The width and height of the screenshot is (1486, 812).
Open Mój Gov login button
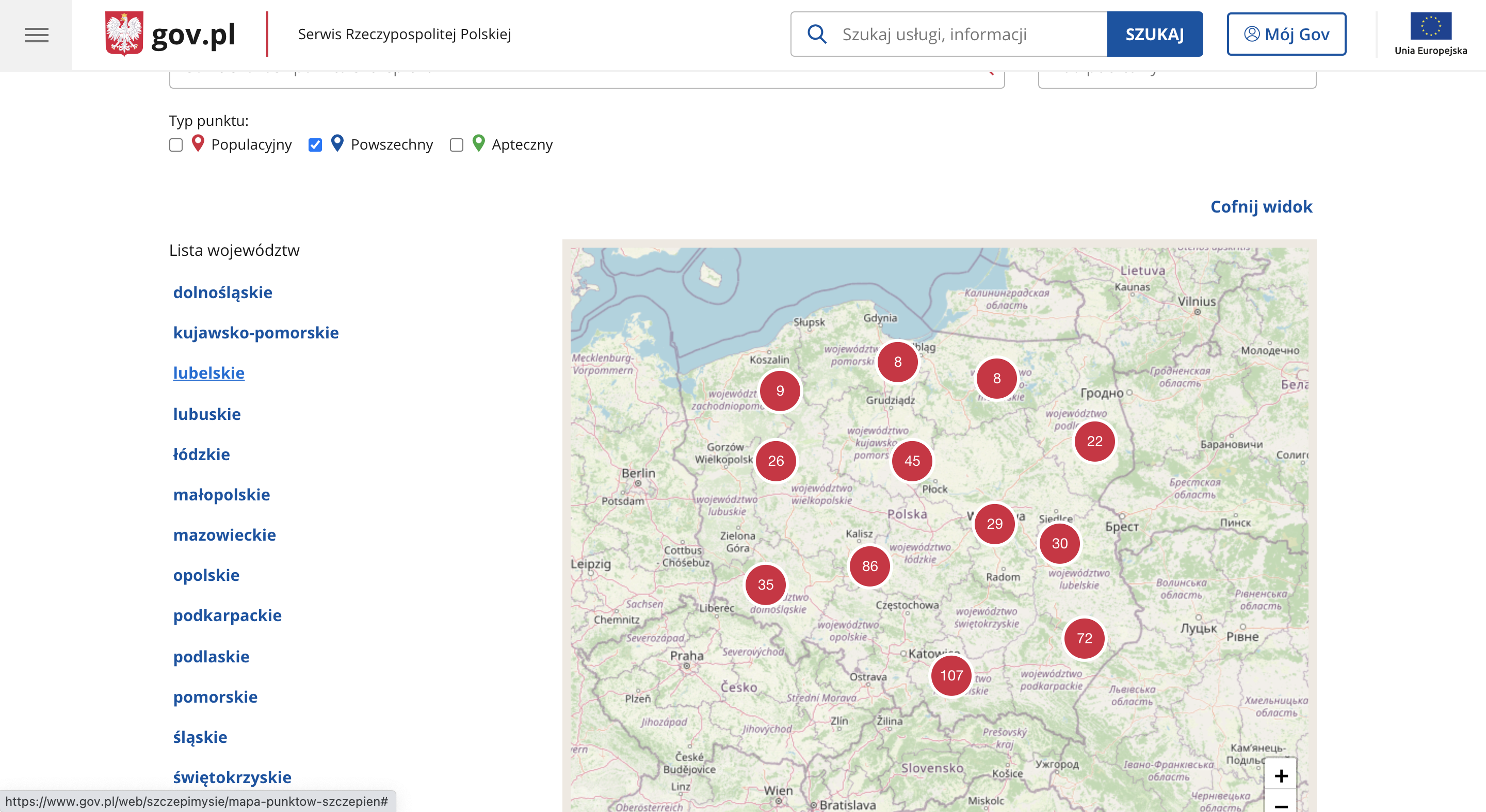click(x=1286, y=34)
